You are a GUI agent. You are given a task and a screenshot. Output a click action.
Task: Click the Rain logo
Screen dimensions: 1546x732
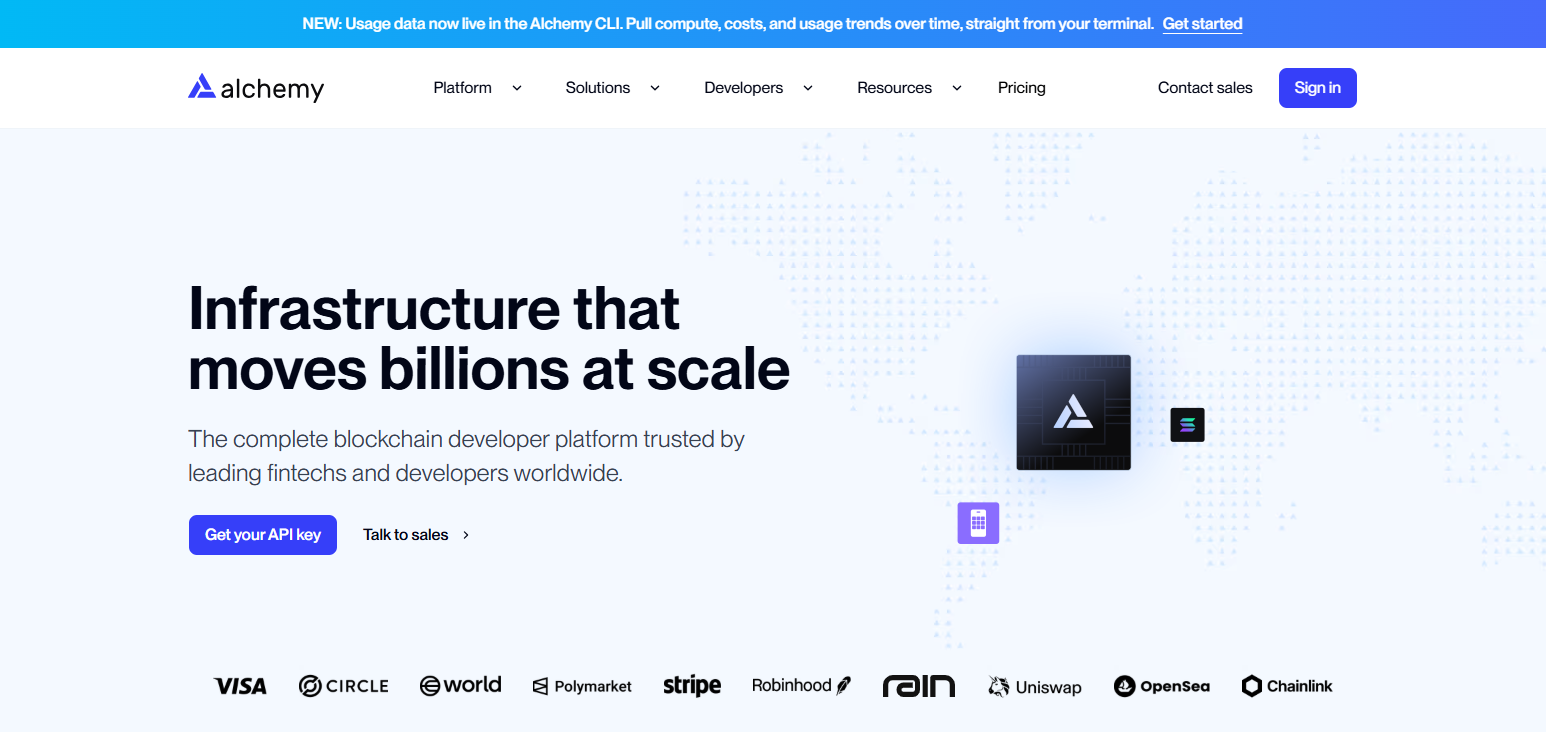919,686
